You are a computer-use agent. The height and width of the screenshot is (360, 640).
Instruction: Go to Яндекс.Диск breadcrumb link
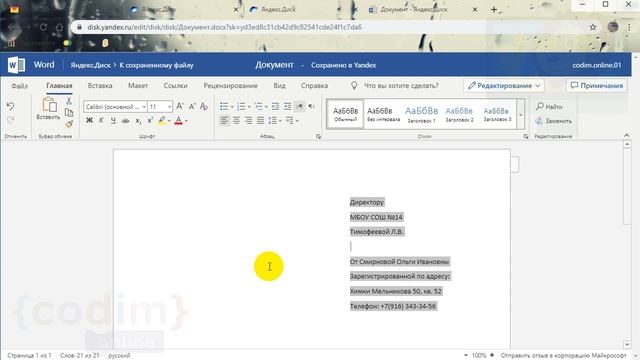91,65
